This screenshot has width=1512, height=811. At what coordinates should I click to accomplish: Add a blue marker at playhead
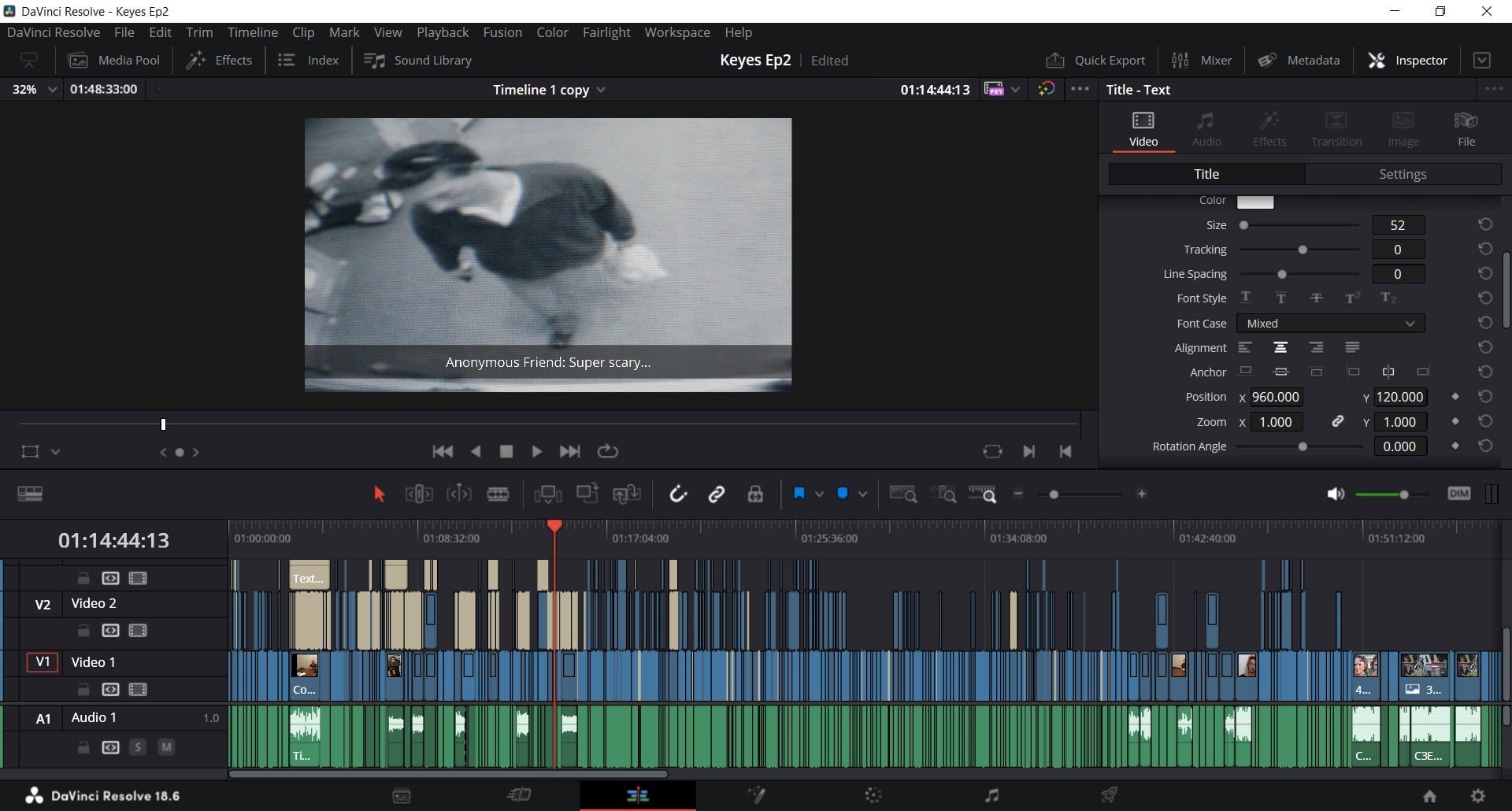click(843, 494)
